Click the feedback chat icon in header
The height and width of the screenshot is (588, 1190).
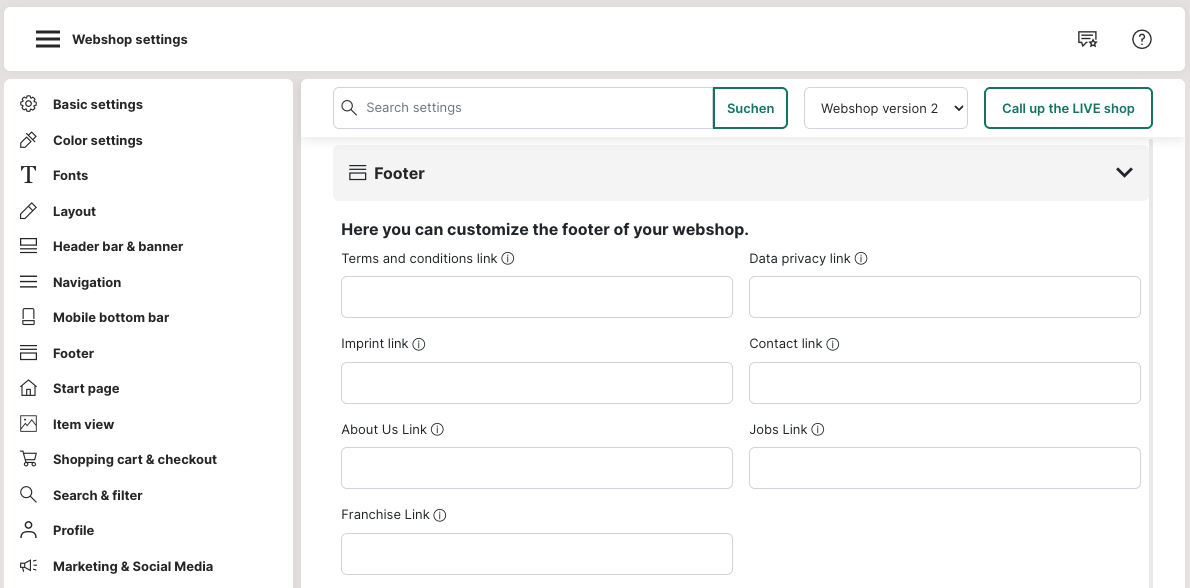click(x=1087, y=39)
